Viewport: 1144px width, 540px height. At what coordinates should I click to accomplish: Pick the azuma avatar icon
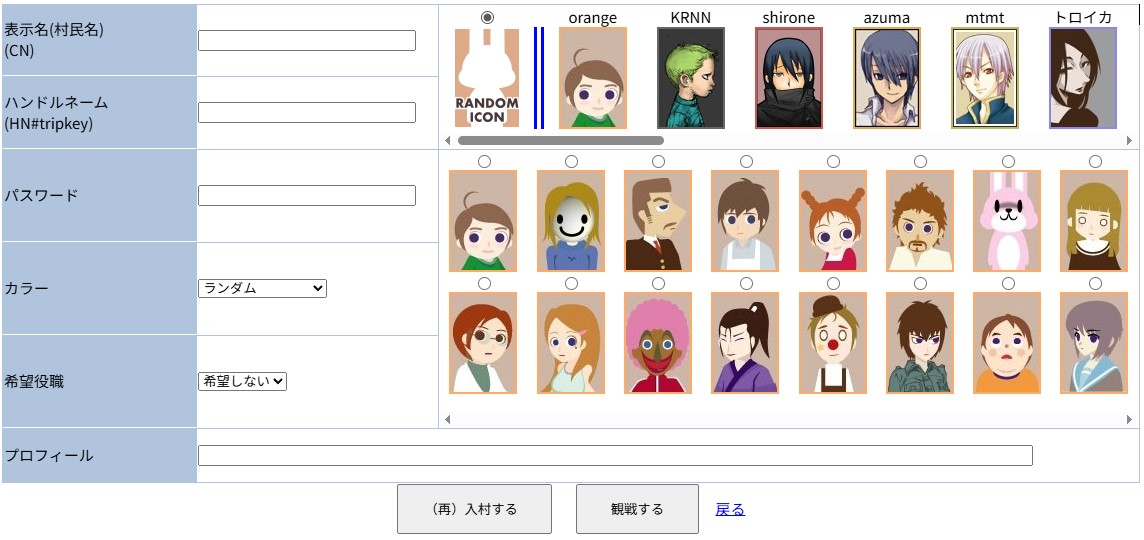pyautogui.click(x=886, y=78)
